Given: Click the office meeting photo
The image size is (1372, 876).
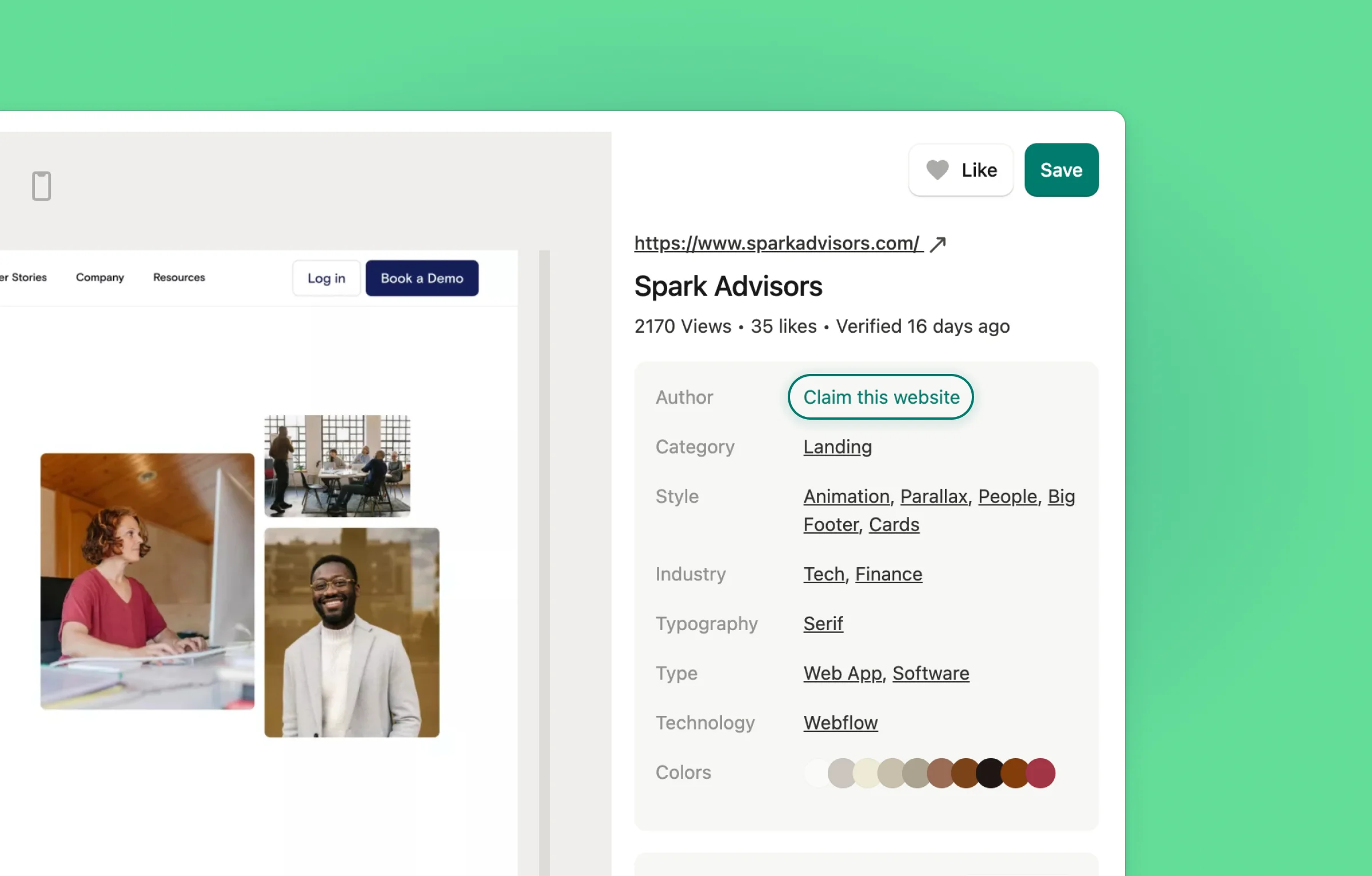Looking at the screenshot, I should 337,466.
